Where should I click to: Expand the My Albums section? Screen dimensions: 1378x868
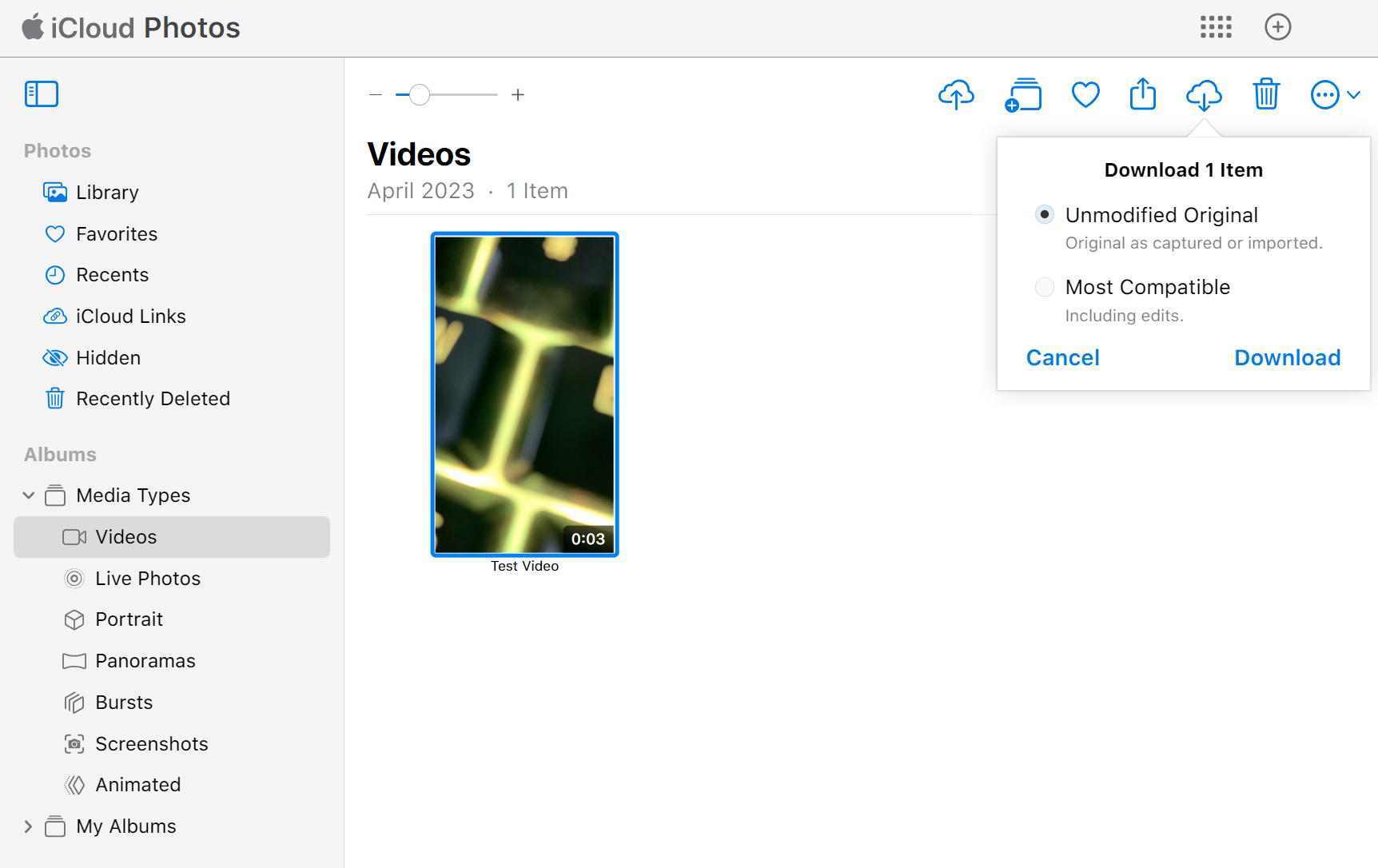pos(28,826)
